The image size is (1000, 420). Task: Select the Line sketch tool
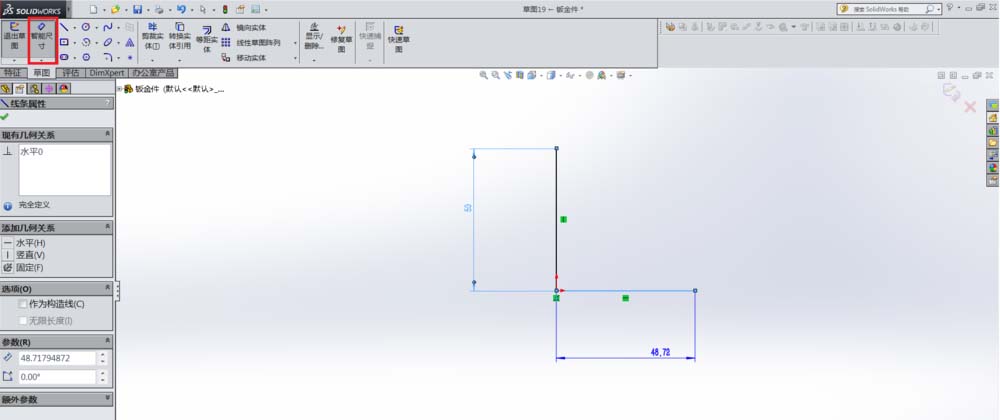[64, 27]
